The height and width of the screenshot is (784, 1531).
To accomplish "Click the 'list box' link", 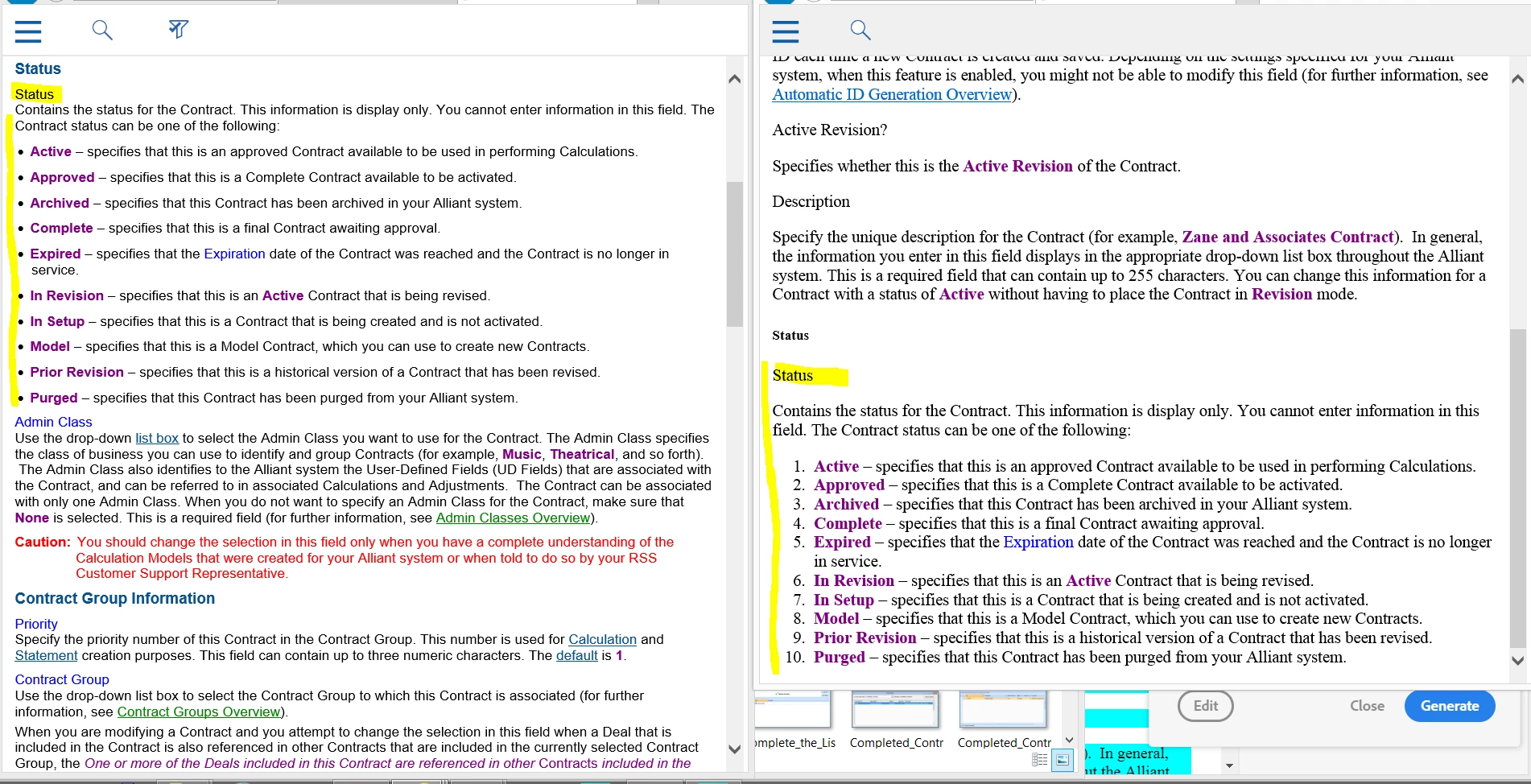I will click(x=157, y=438).
